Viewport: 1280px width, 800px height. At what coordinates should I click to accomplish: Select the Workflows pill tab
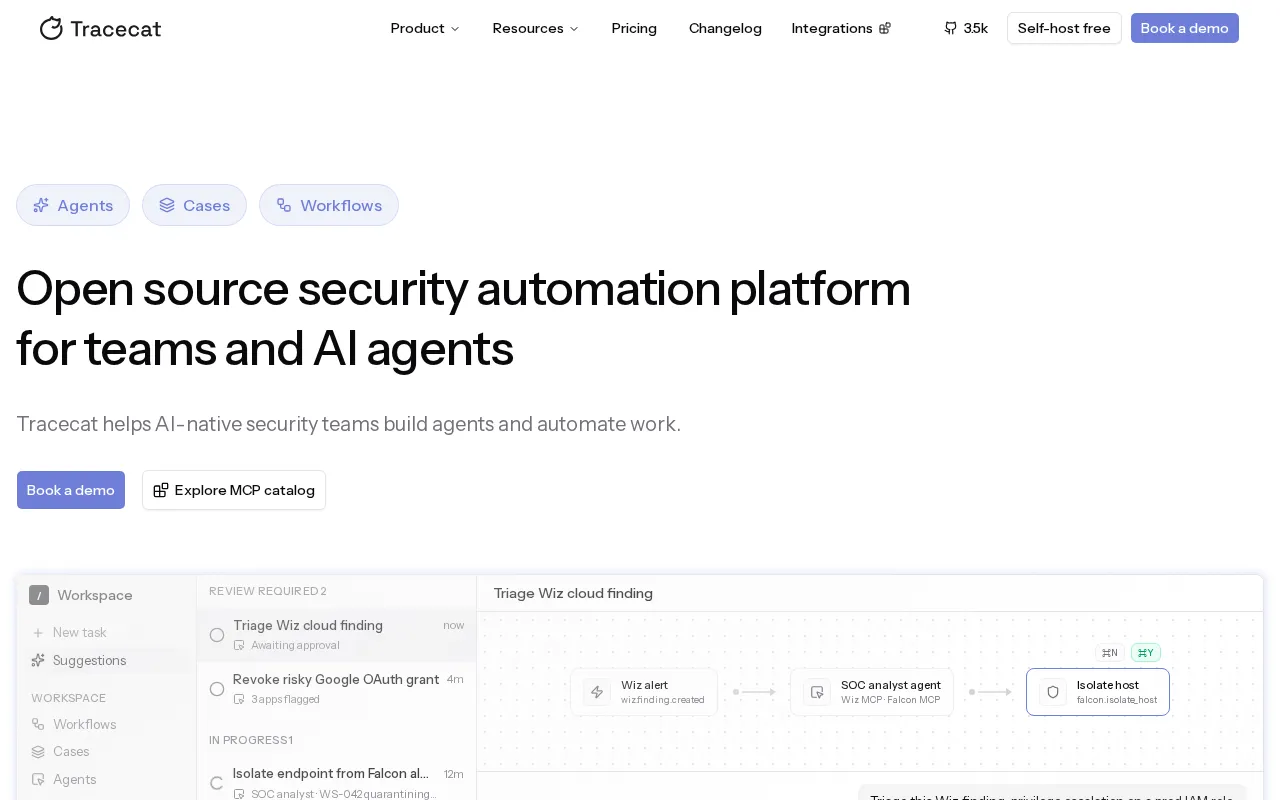coord(329,205)
